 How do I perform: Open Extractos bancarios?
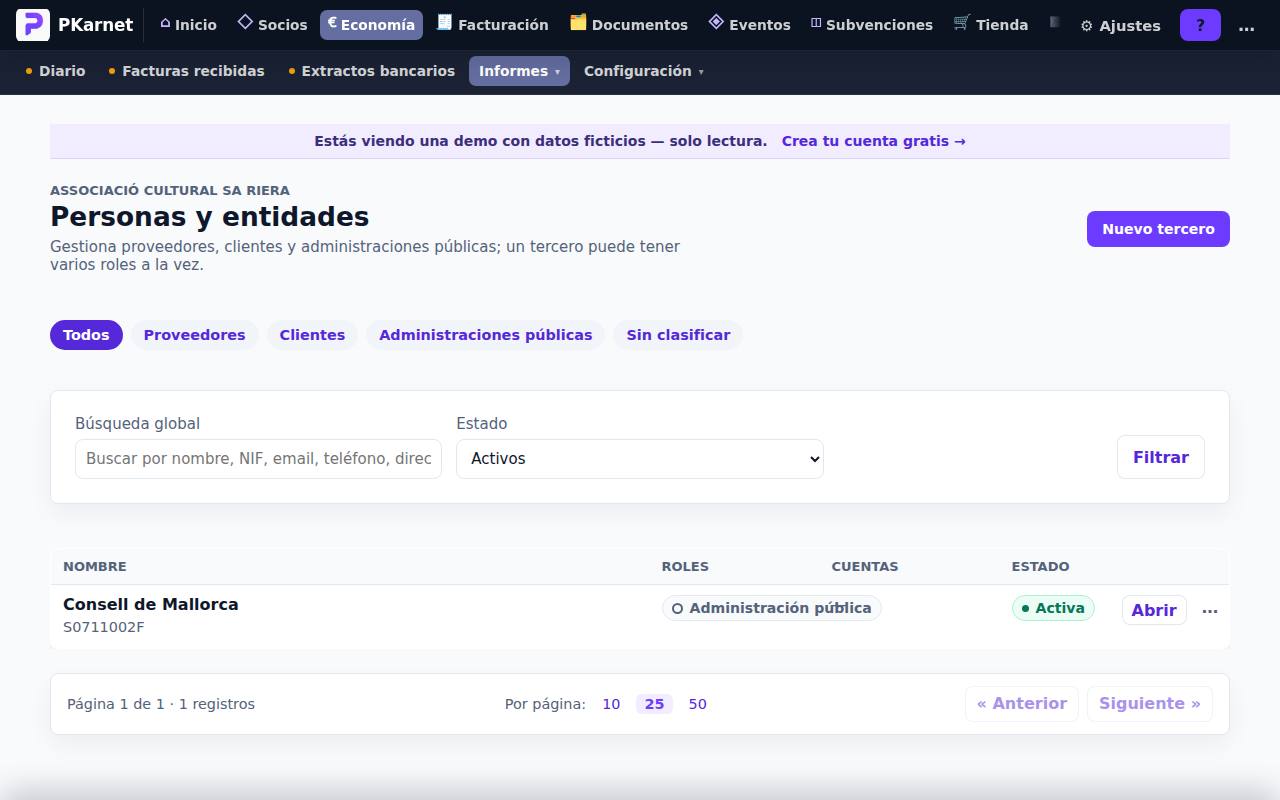pyautogui.click(x=371, y=71)
